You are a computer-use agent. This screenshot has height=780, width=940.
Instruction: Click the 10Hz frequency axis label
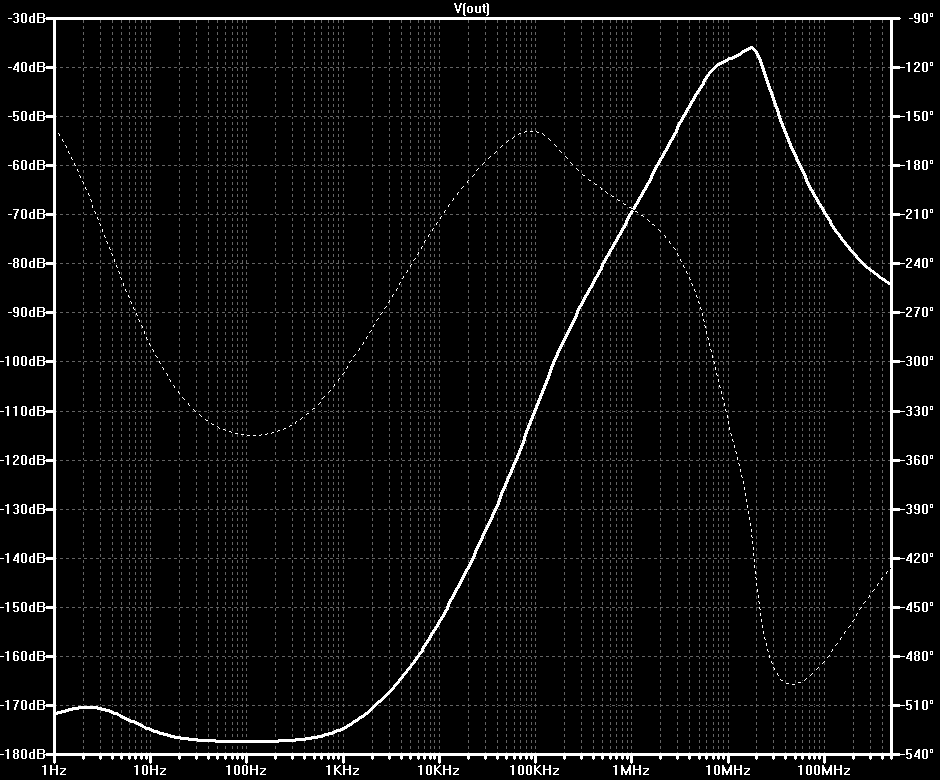point(150,770)
